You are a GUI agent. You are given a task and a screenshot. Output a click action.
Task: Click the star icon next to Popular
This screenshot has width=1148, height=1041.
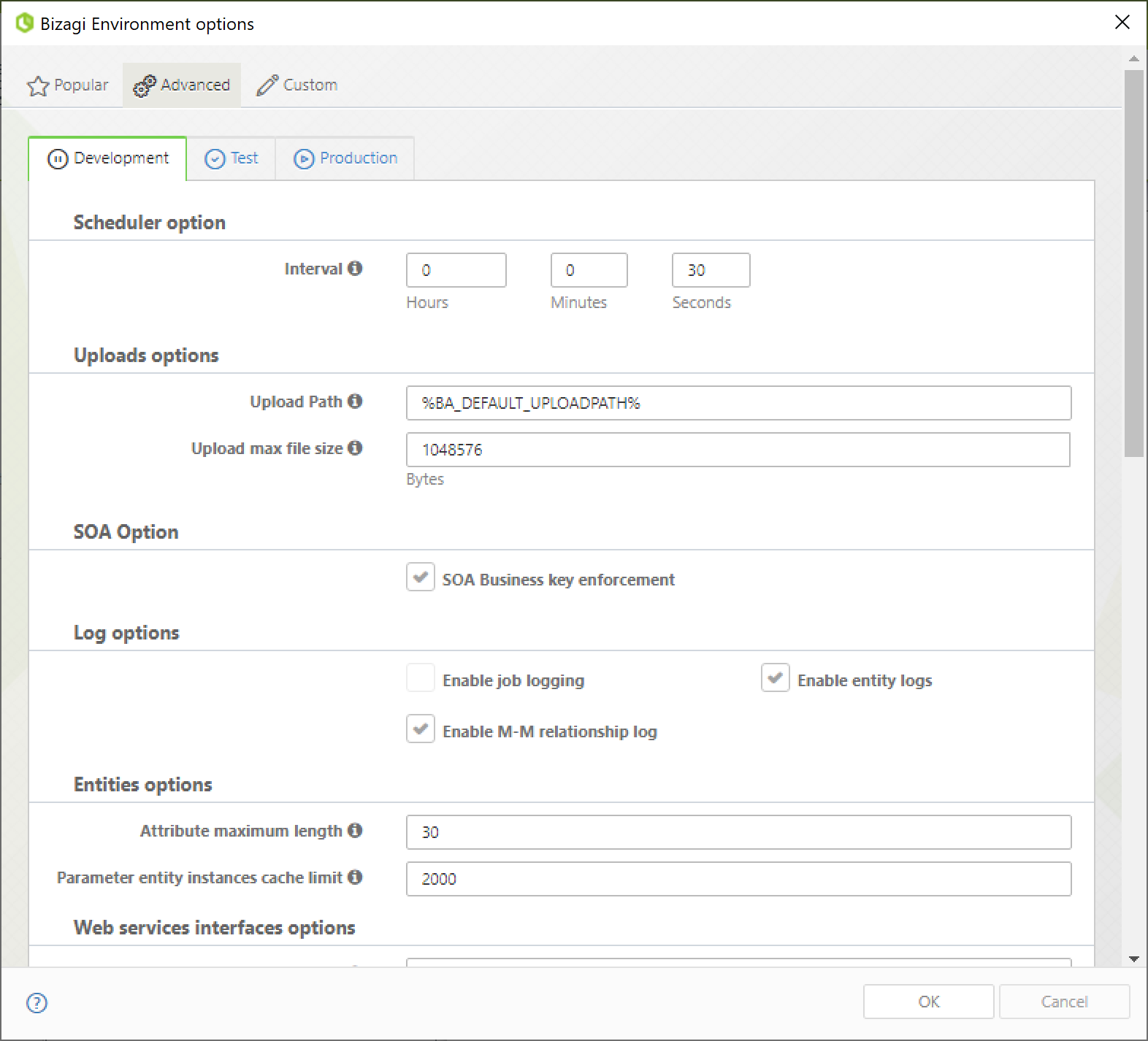[38, 85]
